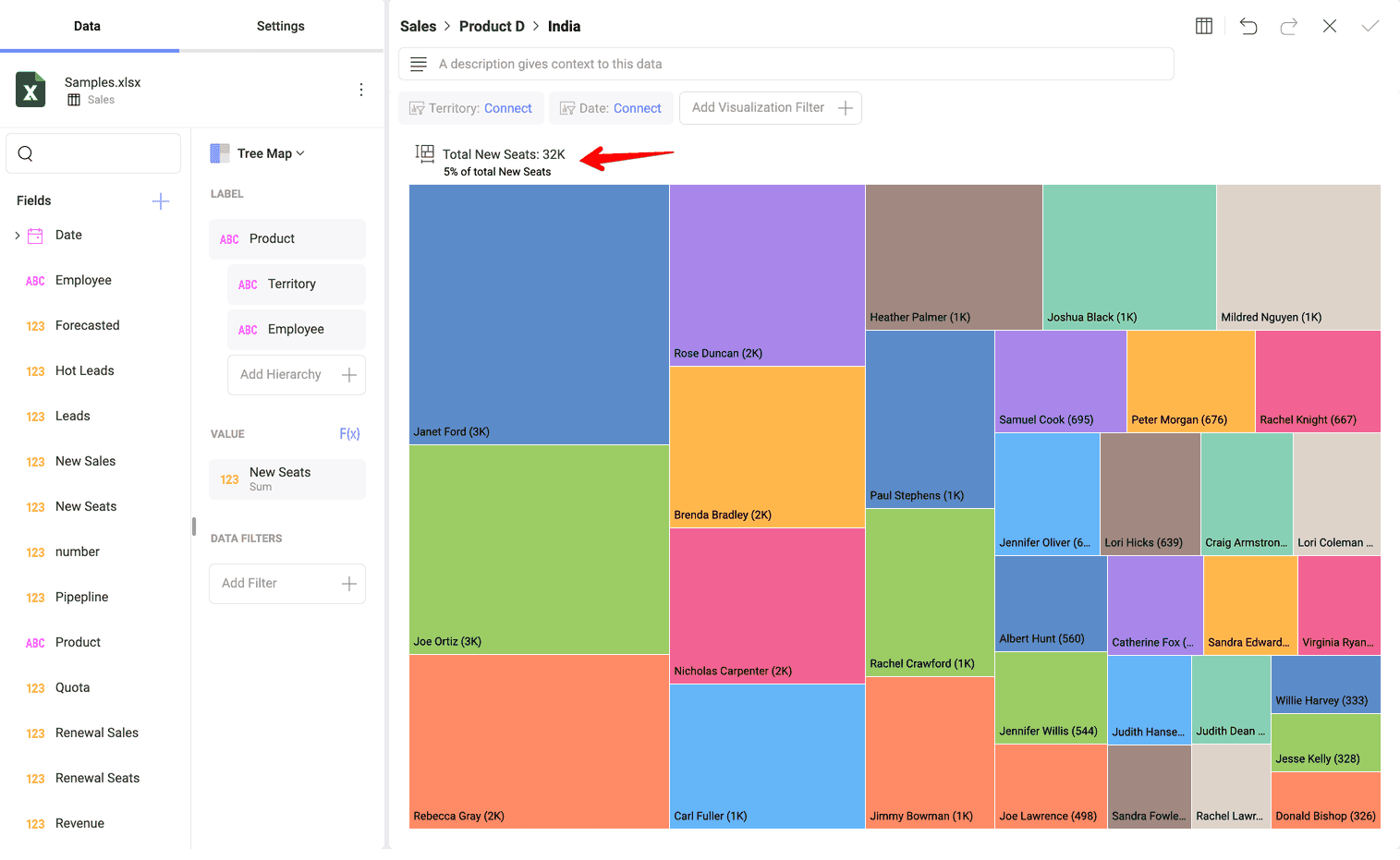The image size is (1400, 860).
Task: Click the description input field
Action: (786, 64)
